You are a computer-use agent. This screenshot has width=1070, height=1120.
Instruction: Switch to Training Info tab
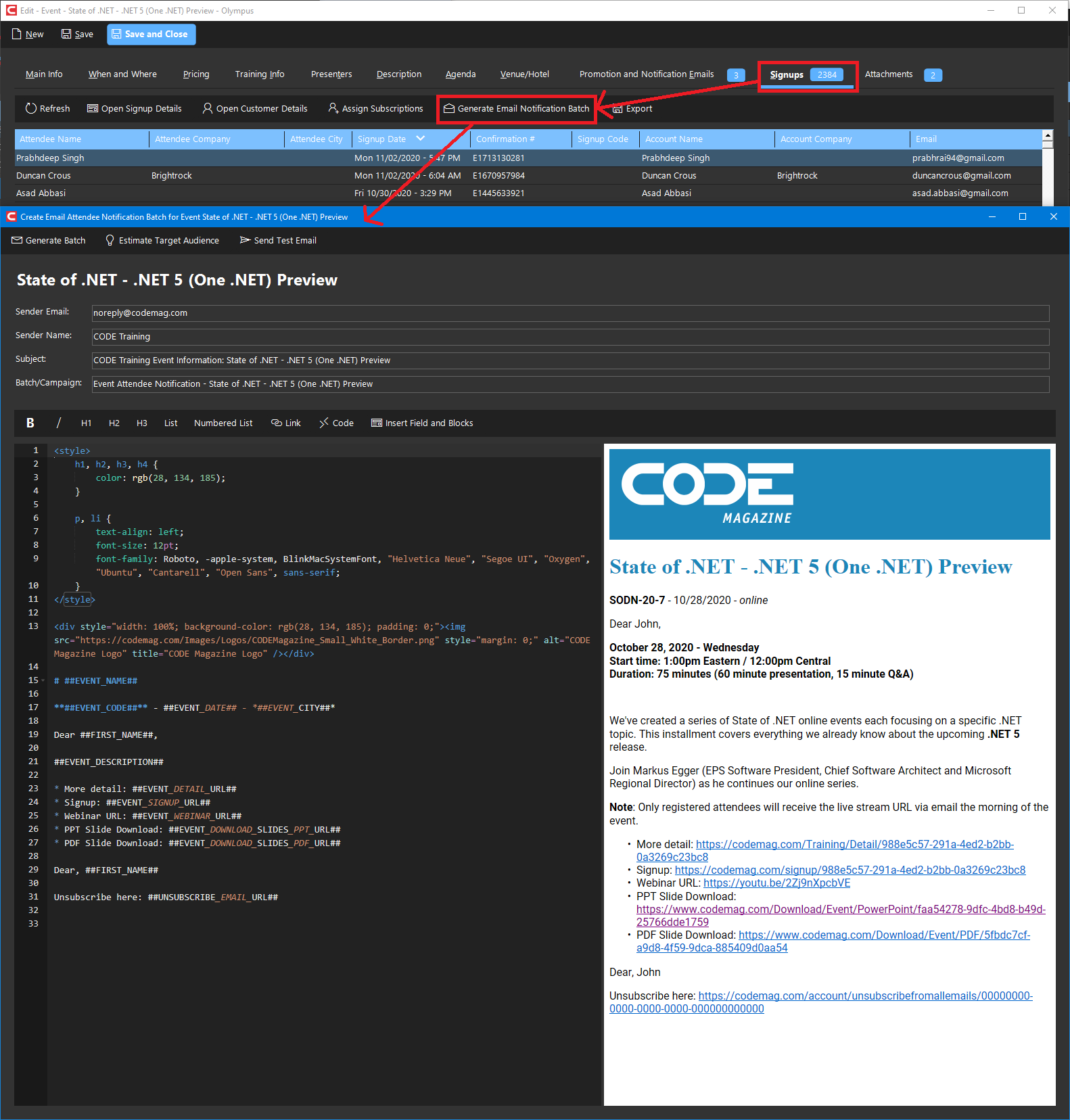tap(260, 74)
